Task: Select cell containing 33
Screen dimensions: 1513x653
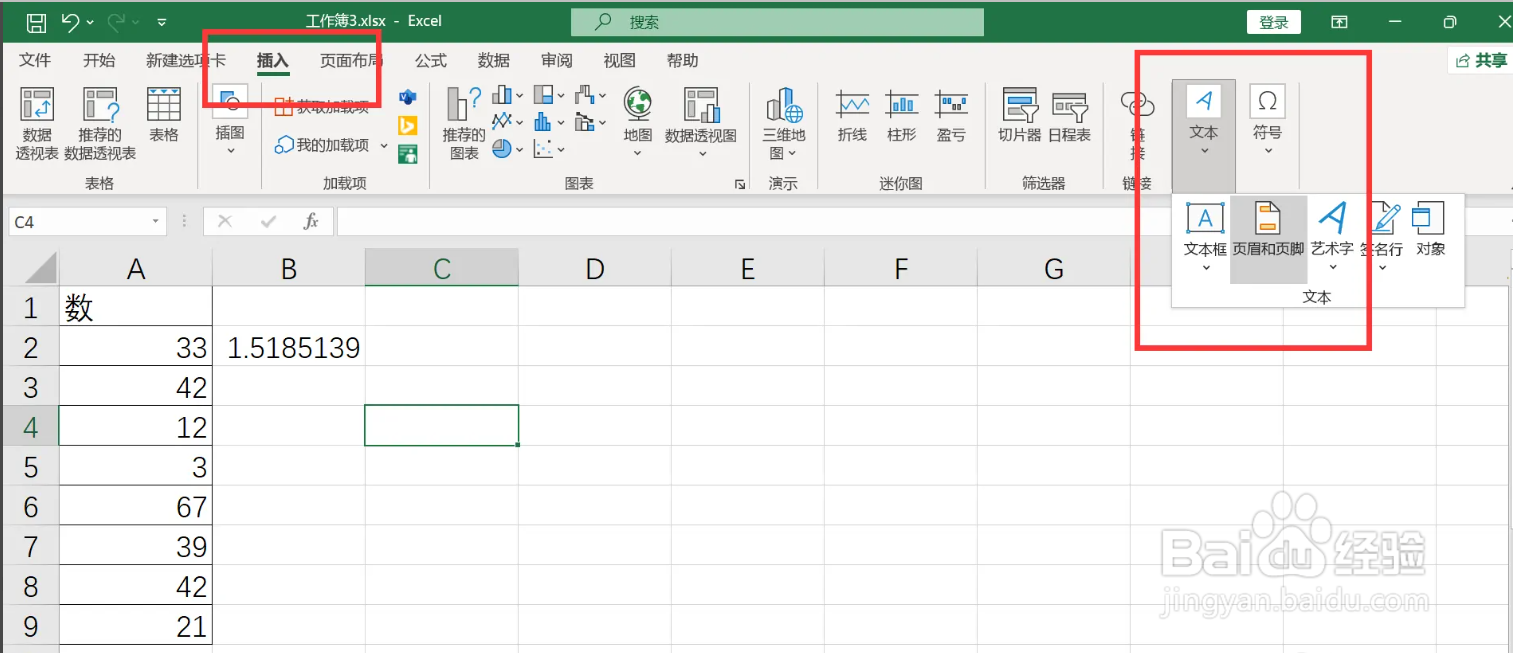Action: coord(136,347)
